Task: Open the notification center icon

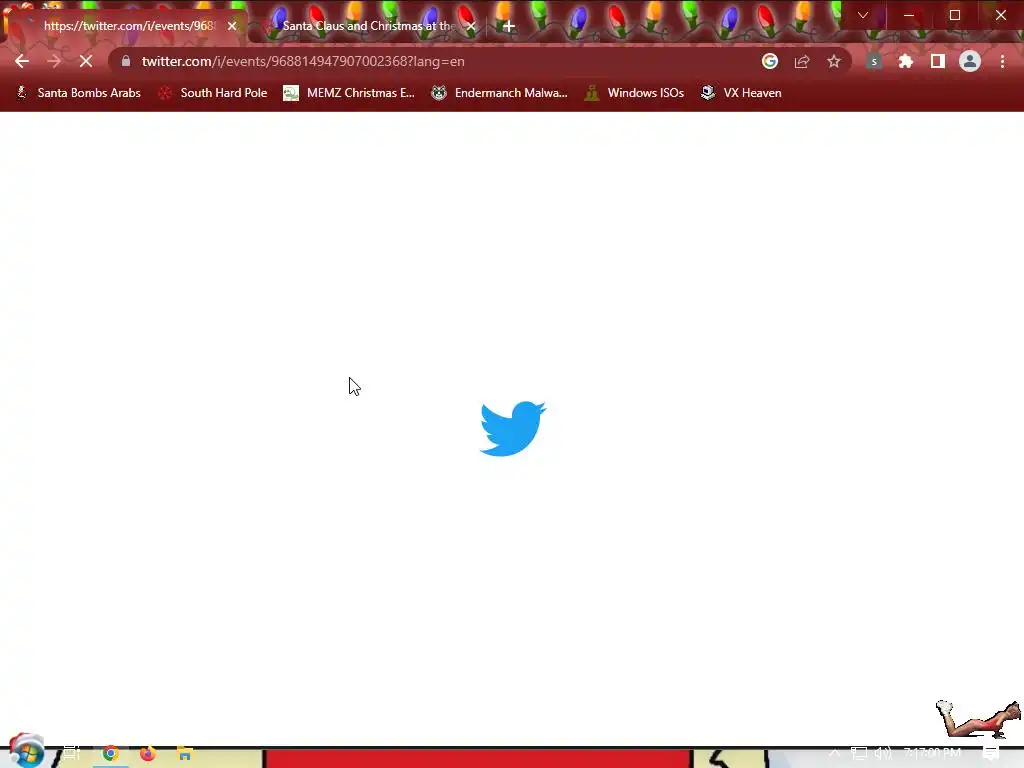Action: 991,753
